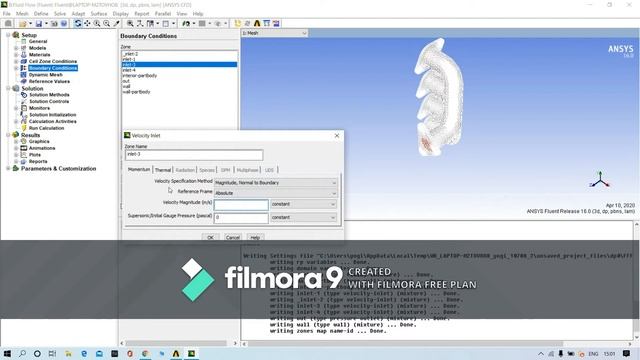Select Cell Zone Conditions in tree
Image resolution: width=640 pixels, height=360 pixels.
pos(53,61)
